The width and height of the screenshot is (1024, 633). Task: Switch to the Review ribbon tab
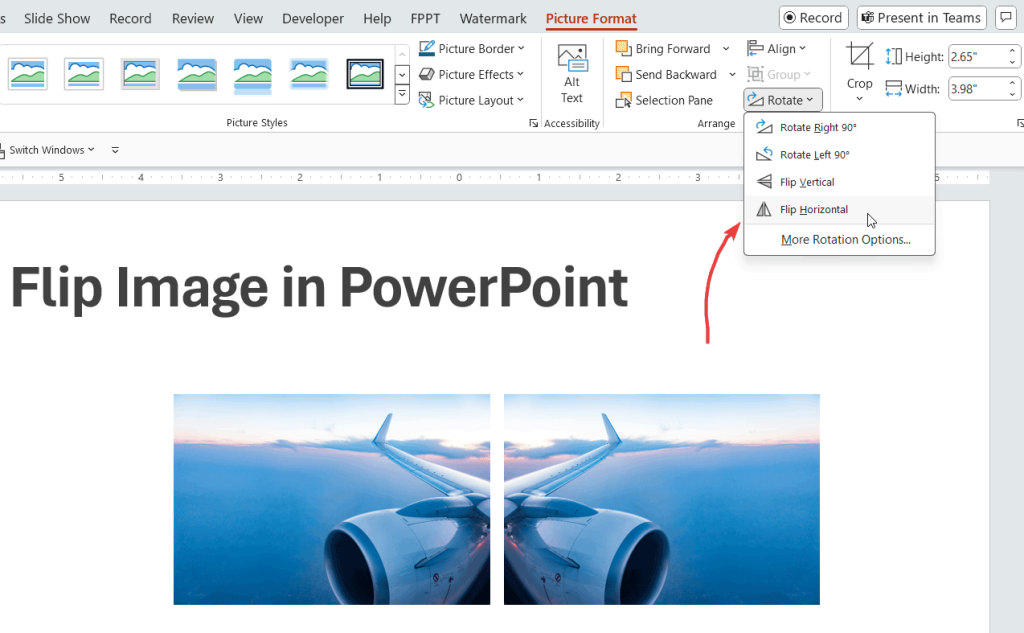[192, 17]
